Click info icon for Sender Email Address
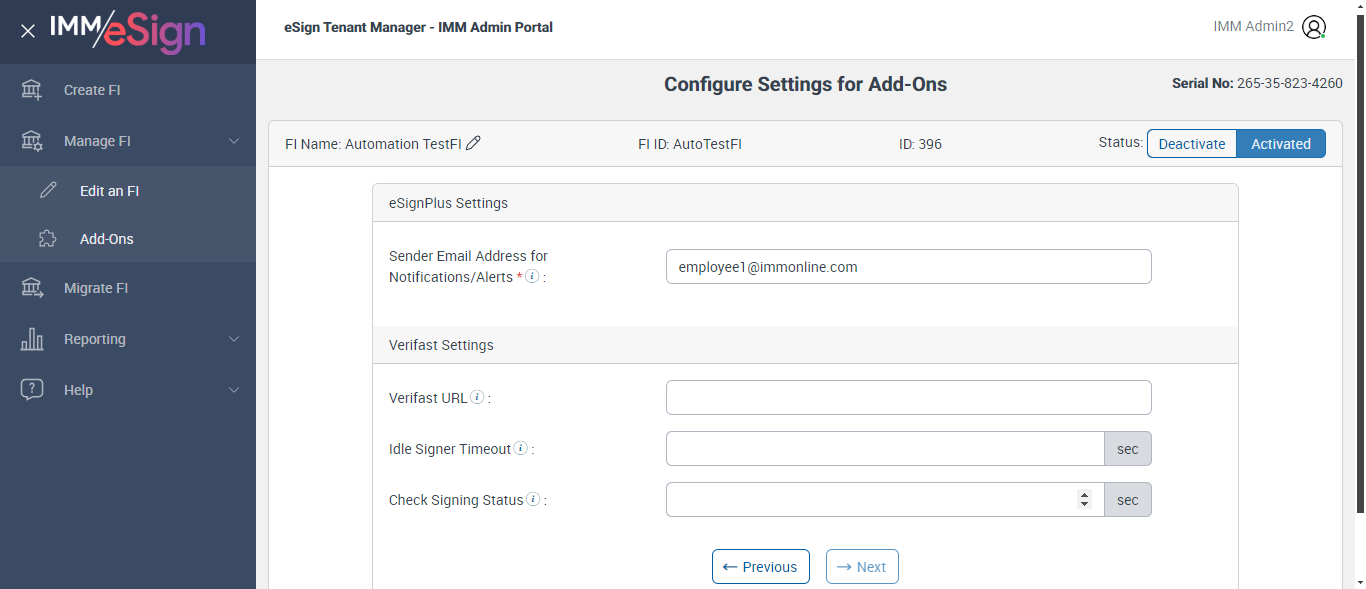The image size is (1366, 589). tap(532, 276)
